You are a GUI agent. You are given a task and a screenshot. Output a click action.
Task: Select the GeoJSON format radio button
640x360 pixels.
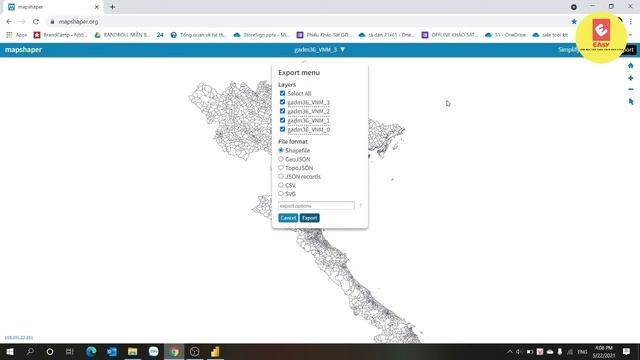pyautogui.click(x=281, y=159)
